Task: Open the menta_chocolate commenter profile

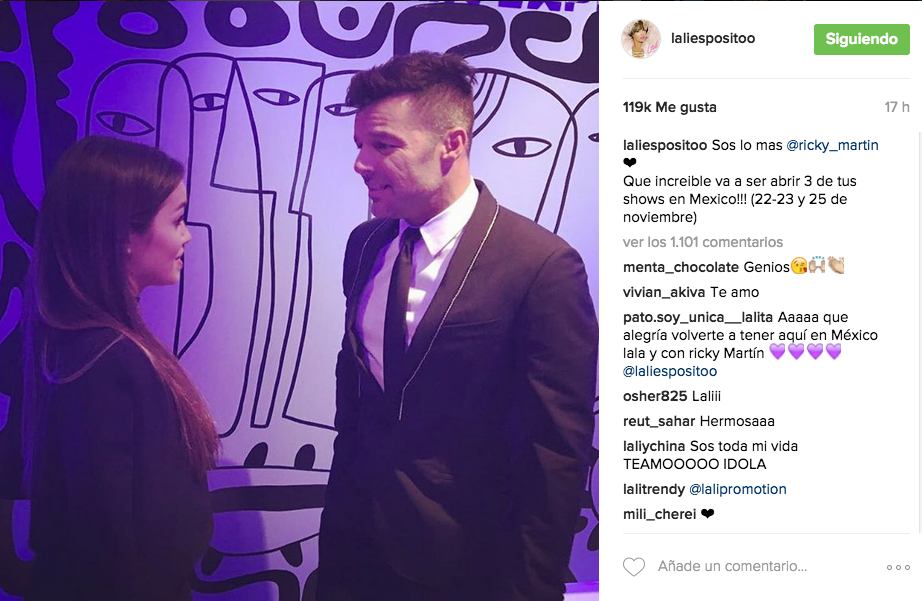Action: [681, 267]
